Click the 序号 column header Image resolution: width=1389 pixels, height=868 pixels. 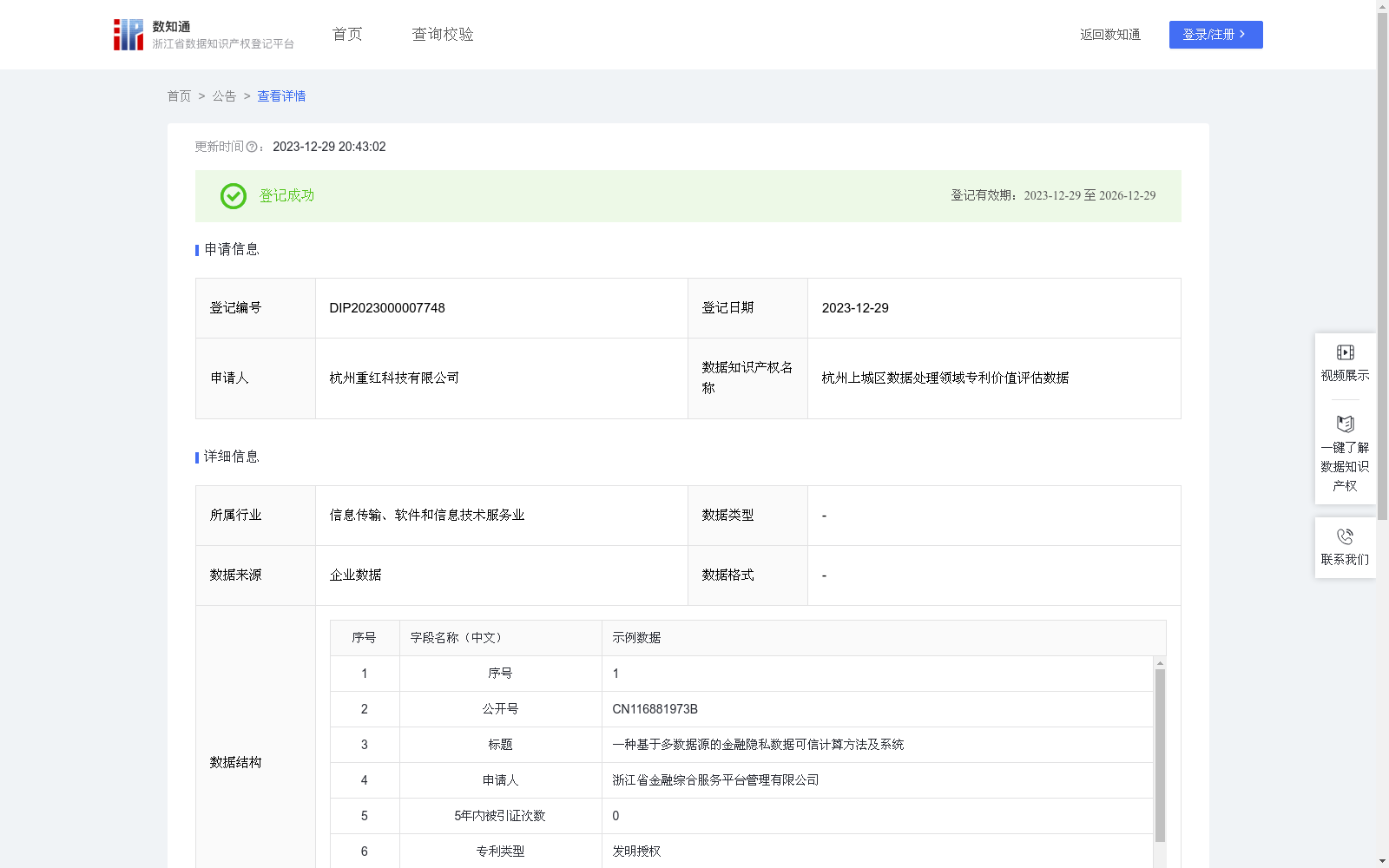364,638
